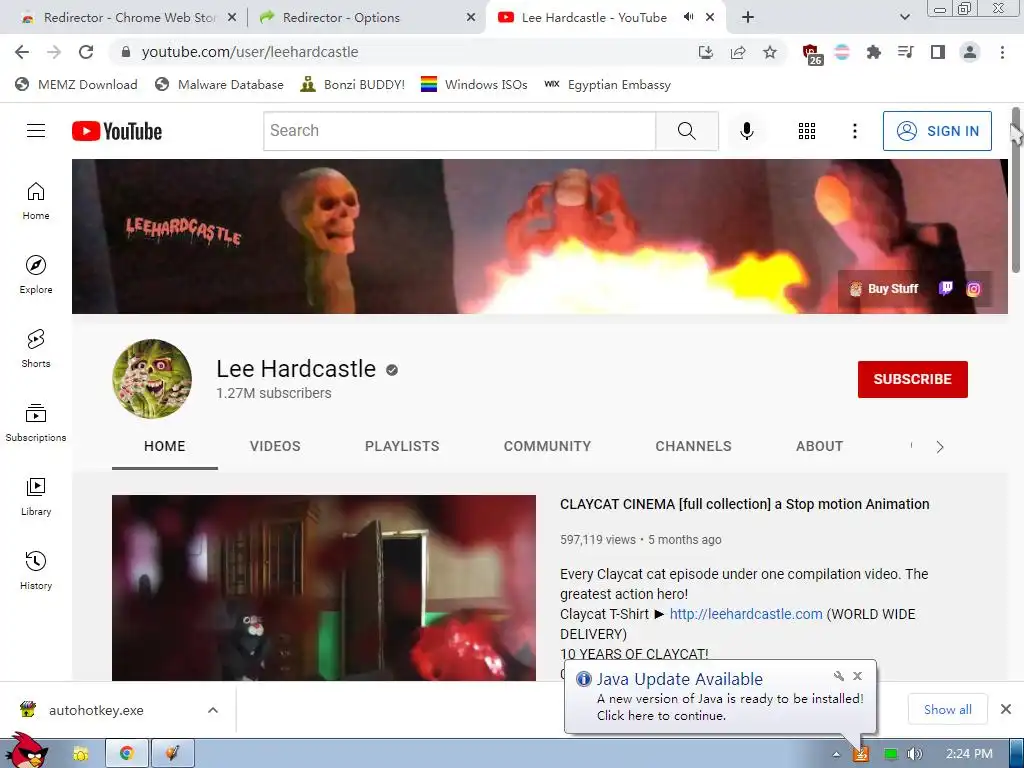
Task: Open the CHANNELS channel tab
Action: tap(694, 446)
